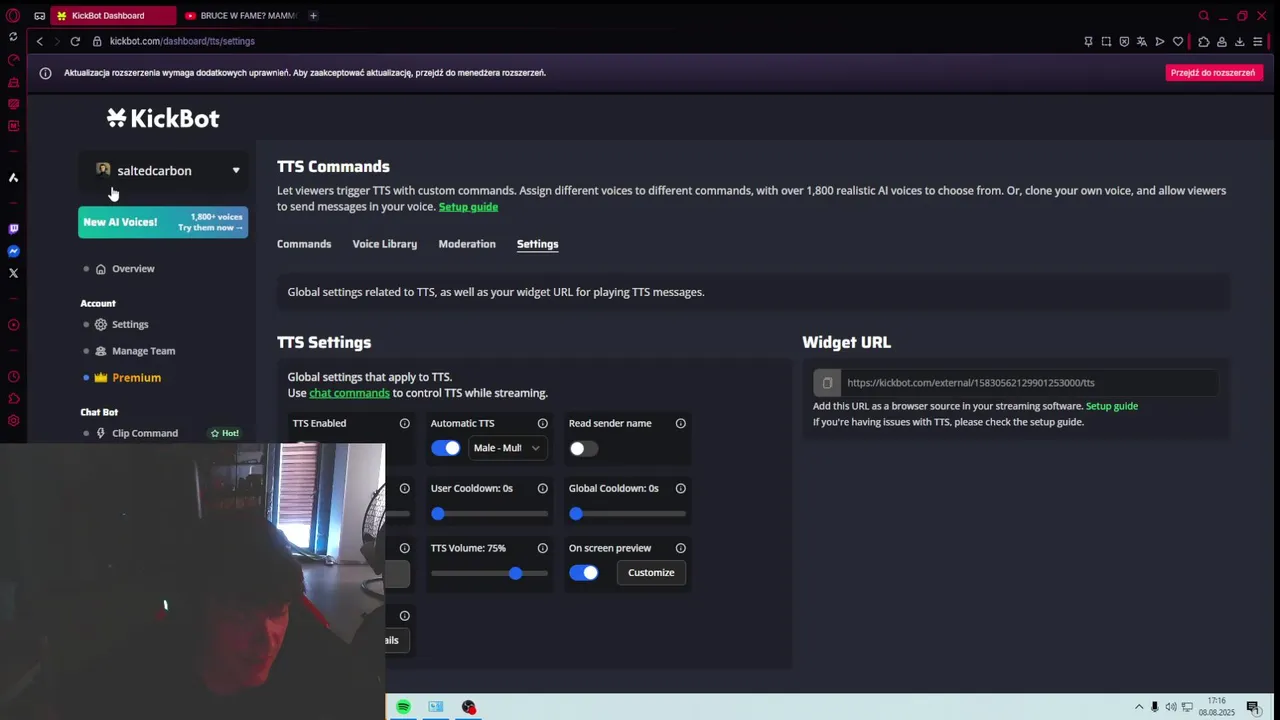Click the Przejdź do rozszerzeń button
Image resolution: width=1280 pixels, height=720 pixels.
coord(1212,73)
